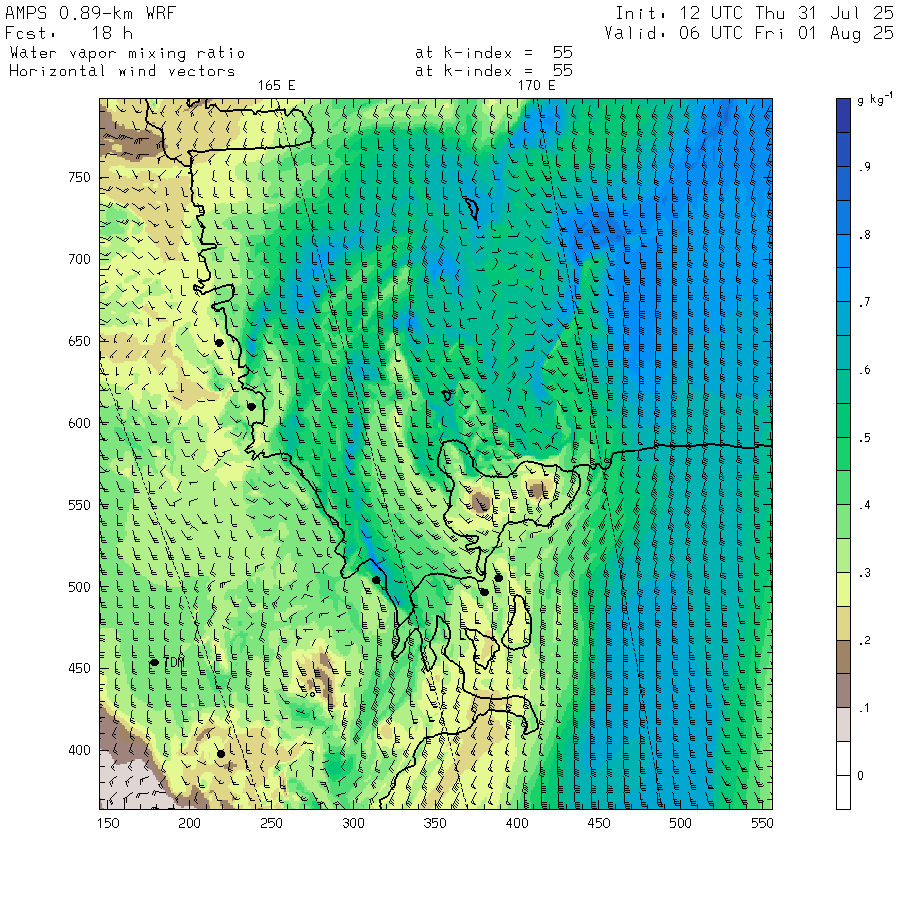
Task: Click the '.9' colorbar value label
Action: coord(864,167)
